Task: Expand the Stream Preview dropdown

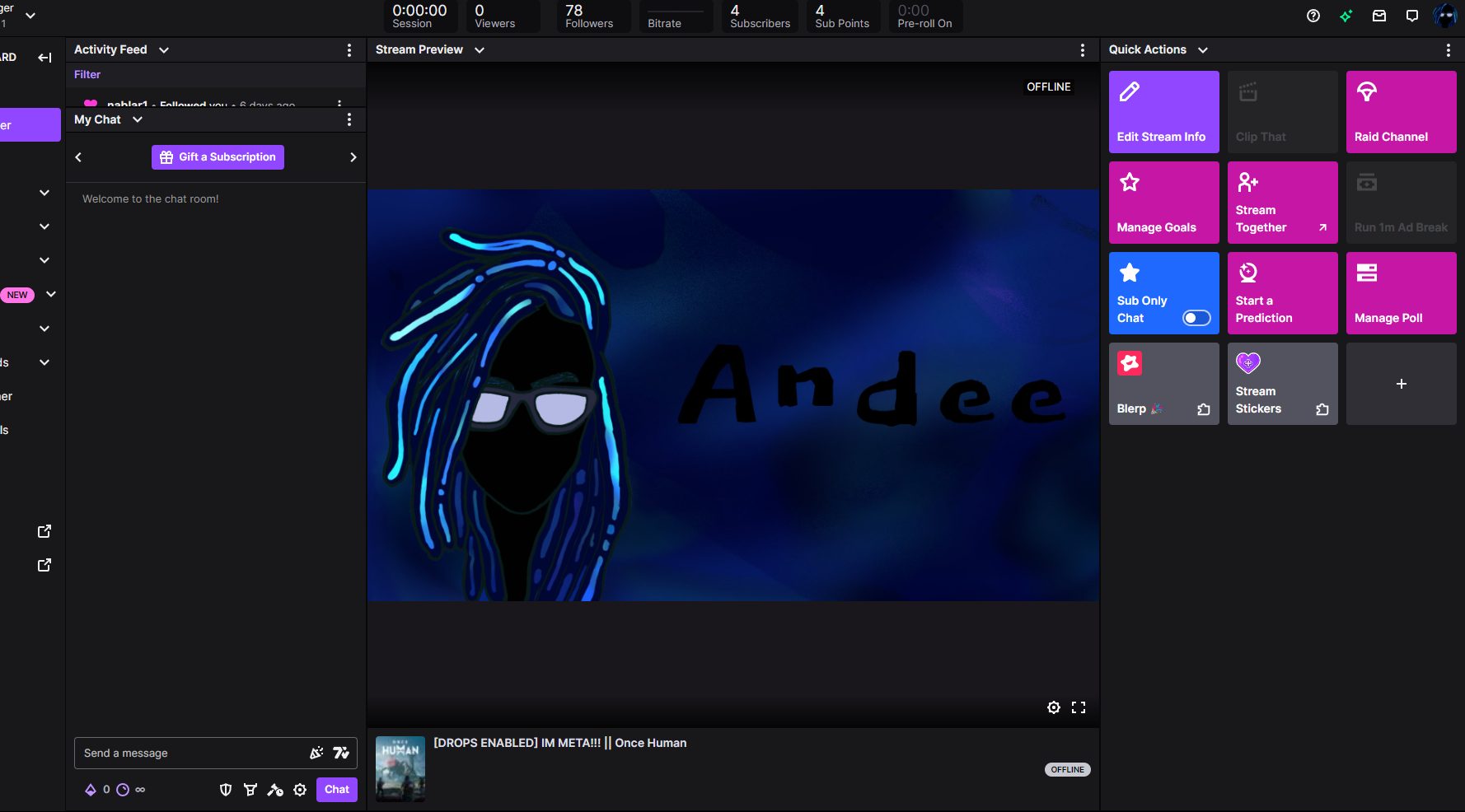Action: click(480, 50)
